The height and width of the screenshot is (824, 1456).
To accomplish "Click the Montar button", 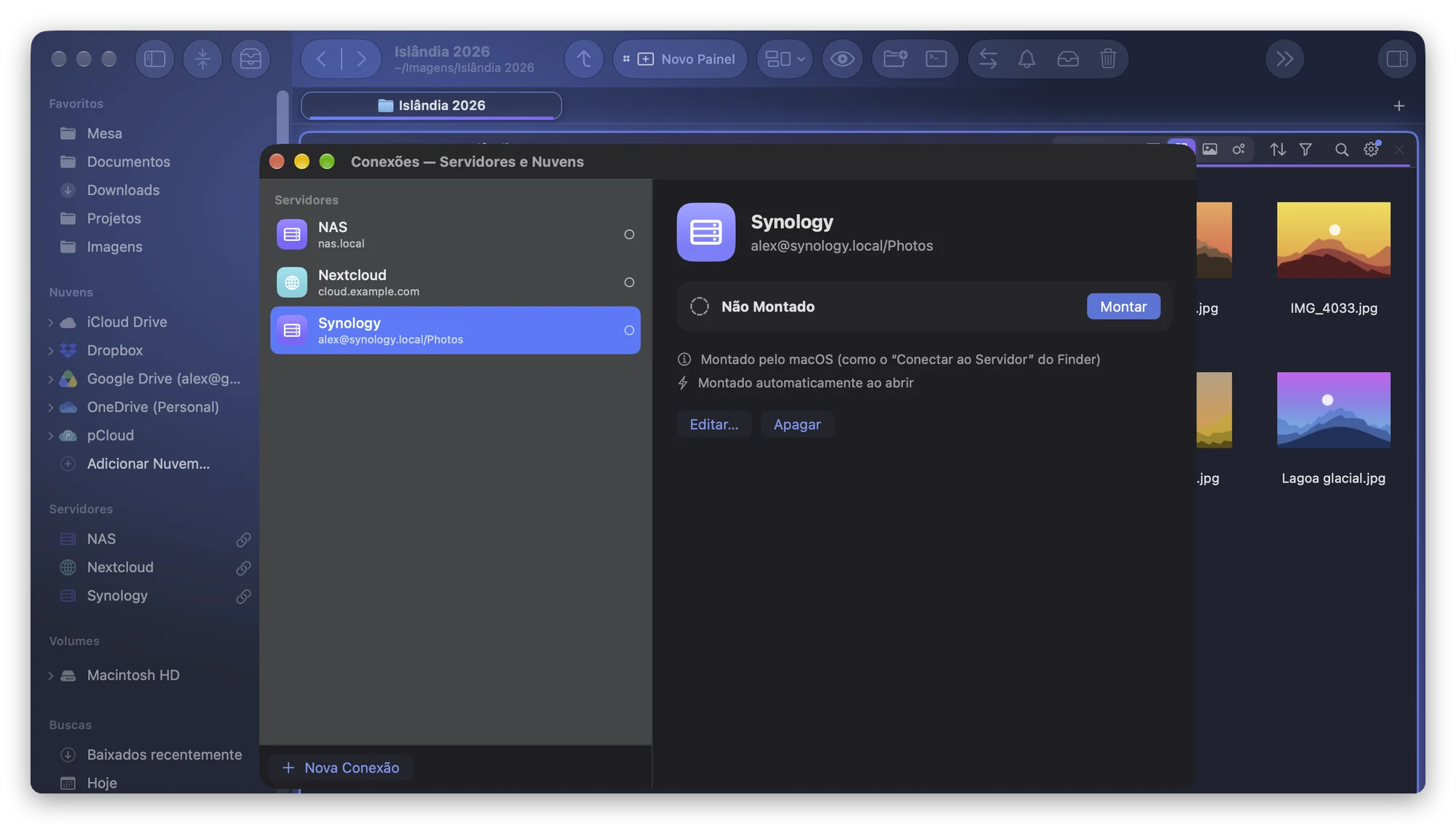I will click(x=1123, y=306).
